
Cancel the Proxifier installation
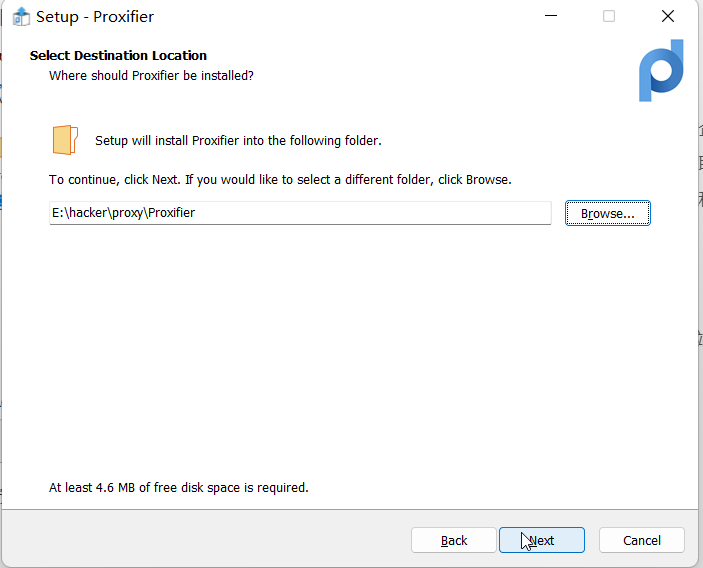point(642,540)
